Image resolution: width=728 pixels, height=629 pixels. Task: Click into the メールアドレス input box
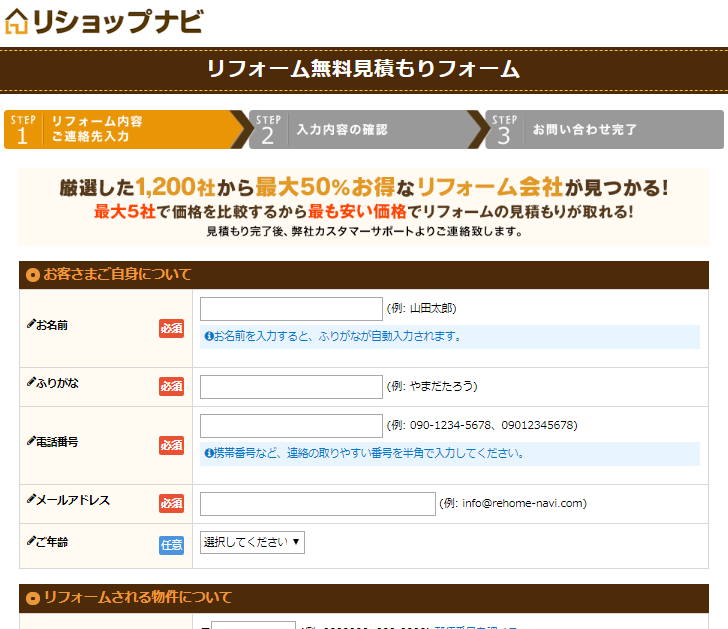317,504
